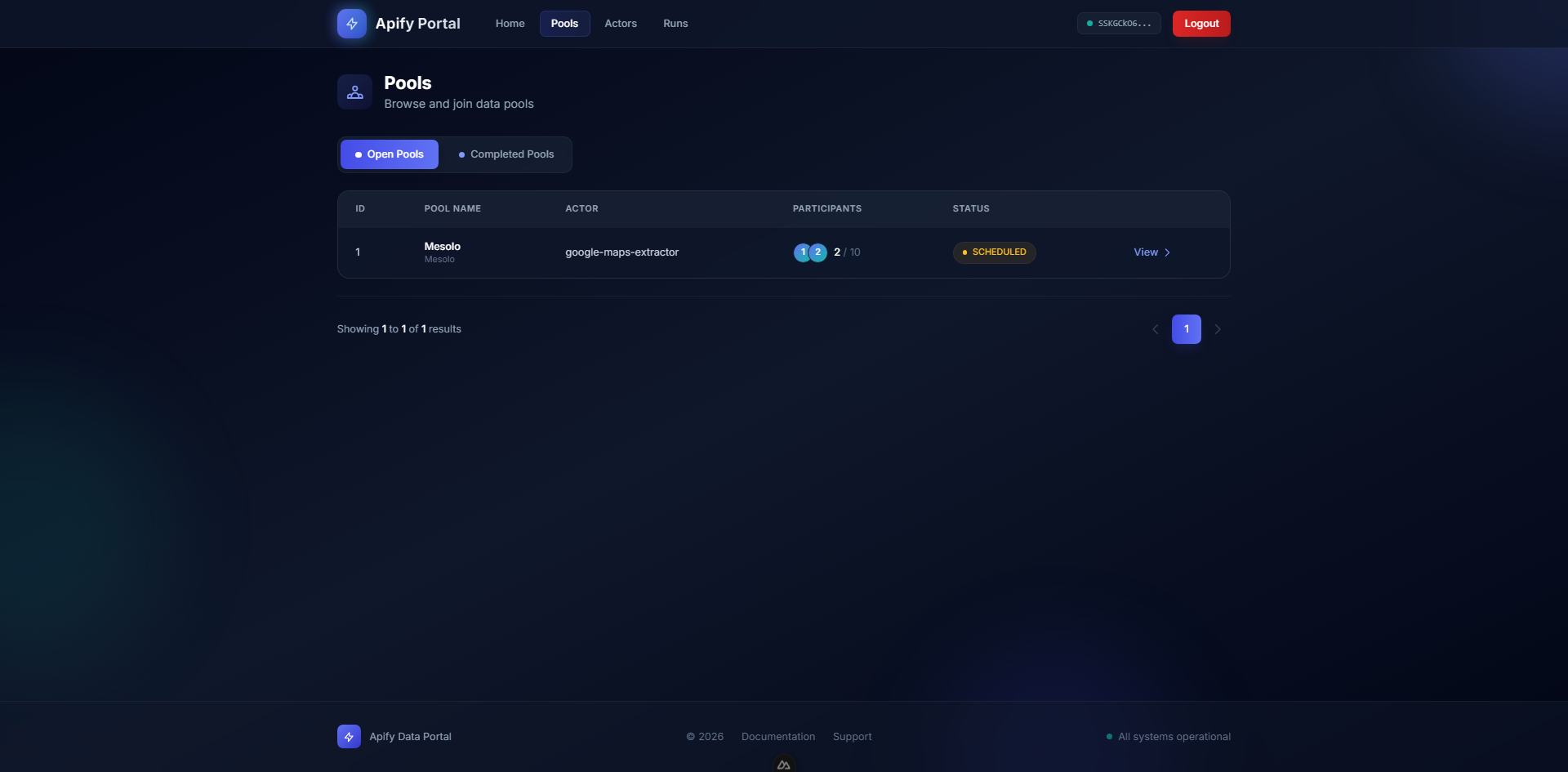Click the small icon at bottom center
This screenshot has height=772, width=1568.
tap(783, 765)
